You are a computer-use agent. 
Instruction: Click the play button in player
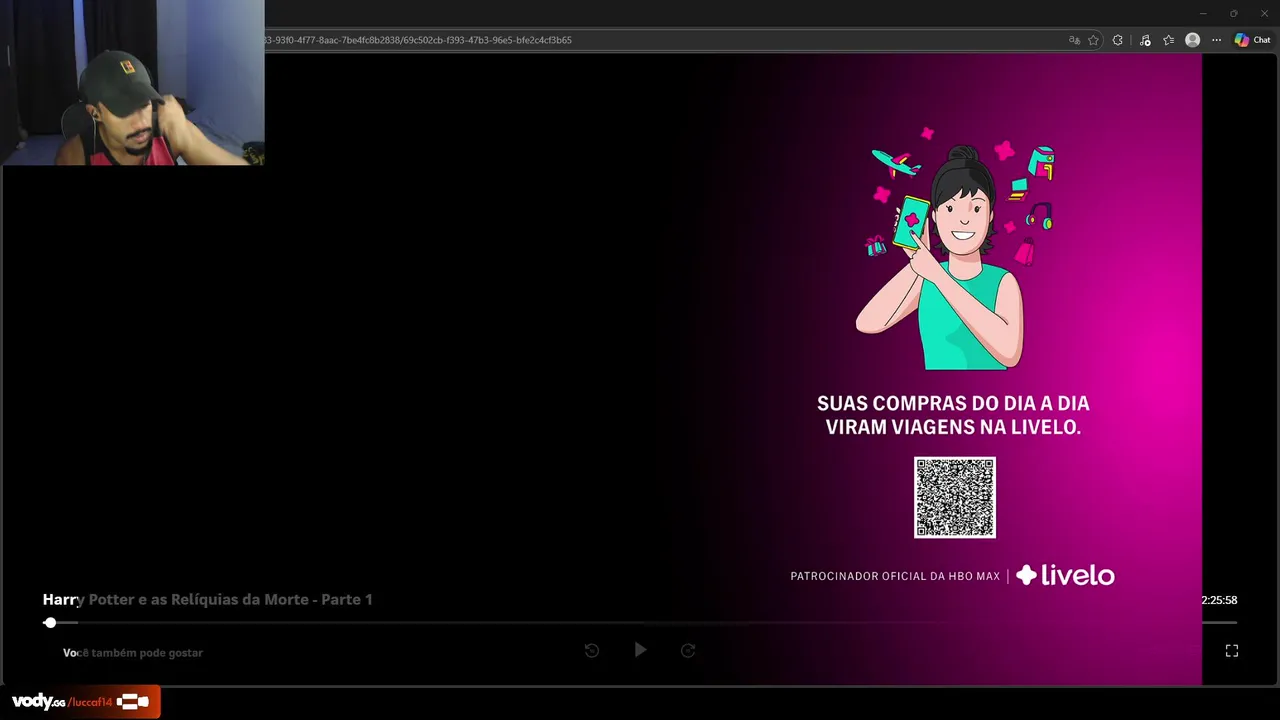click(x=640, y=650)
